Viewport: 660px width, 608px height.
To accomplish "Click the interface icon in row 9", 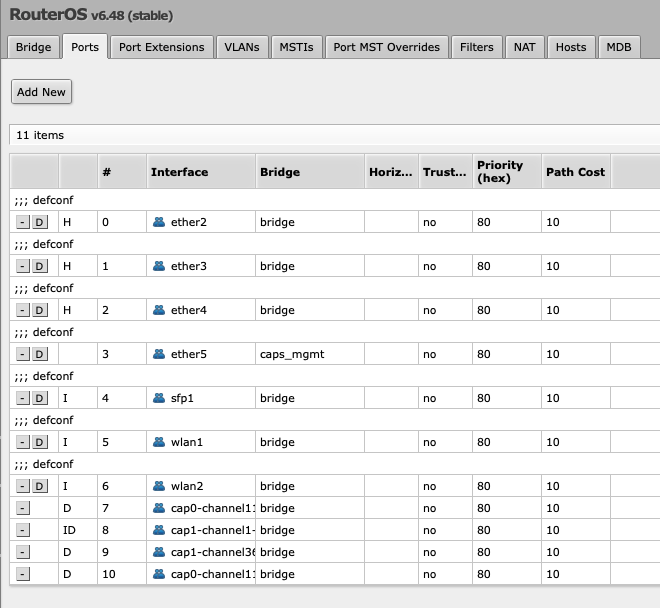I will [x=159, y=552].
